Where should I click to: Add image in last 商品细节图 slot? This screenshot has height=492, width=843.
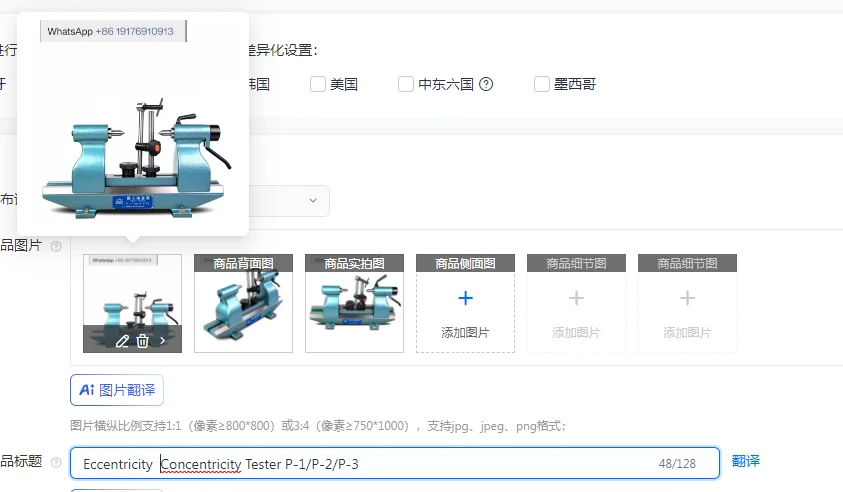687,303
